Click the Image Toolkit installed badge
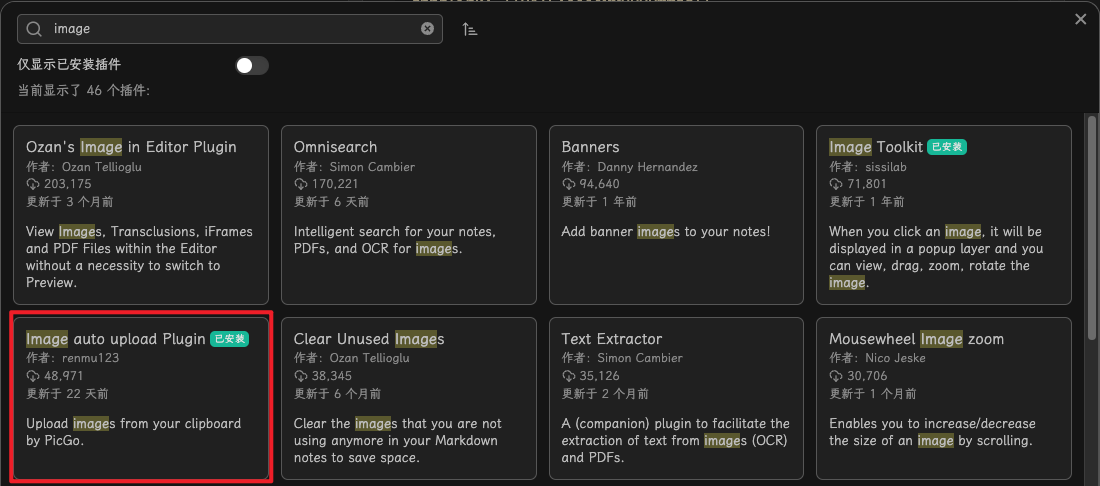The image size is (1100, 486). coord(947,147)
